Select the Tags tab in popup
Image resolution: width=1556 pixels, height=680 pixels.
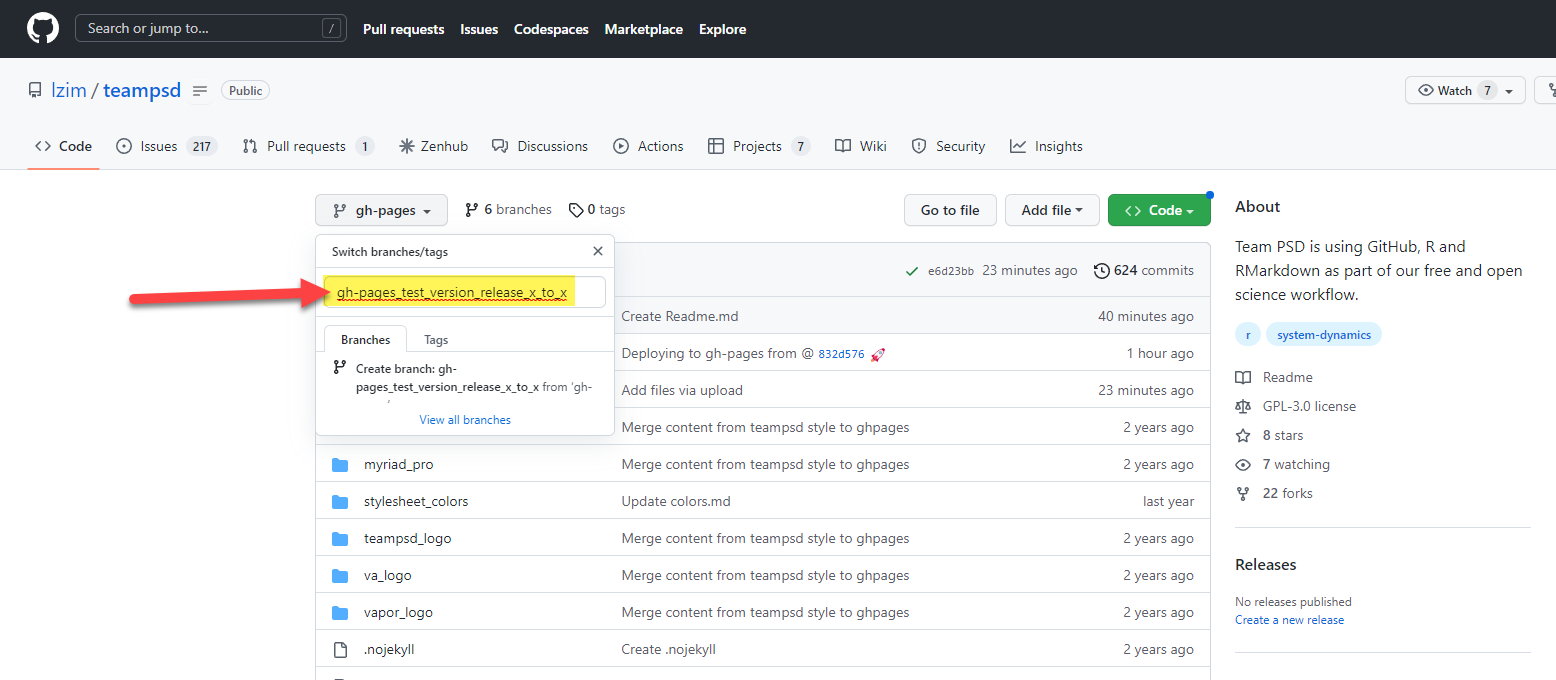[x=436, y=339]
